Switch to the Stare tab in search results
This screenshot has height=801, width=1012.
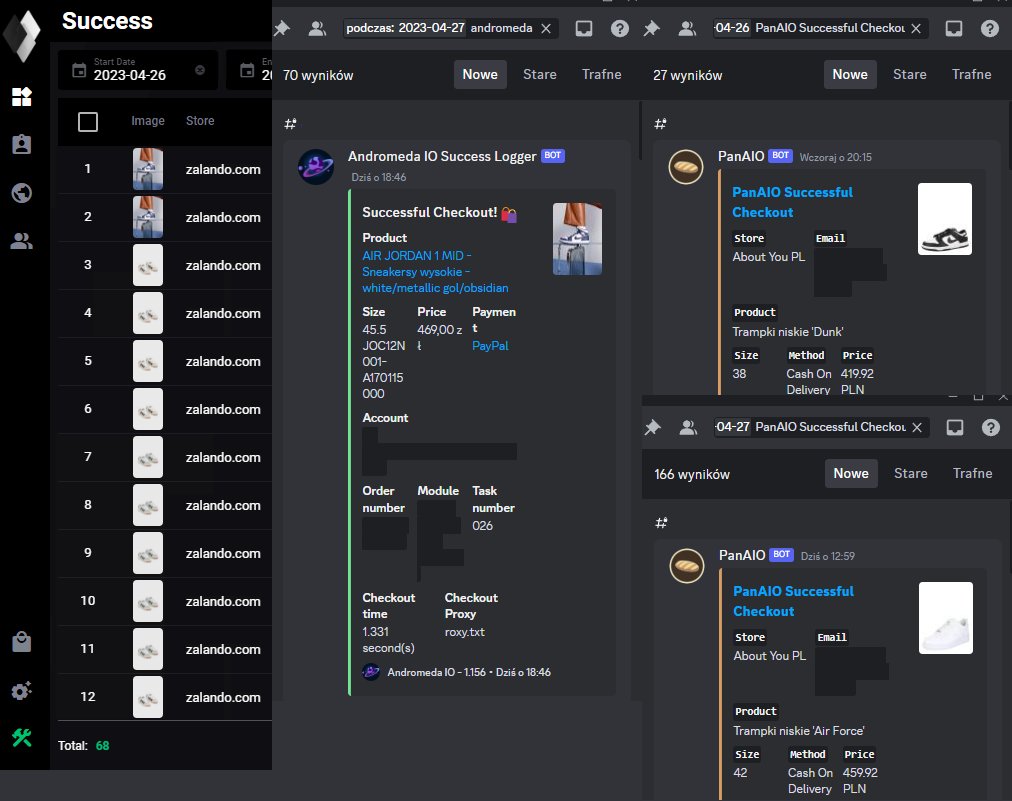coord(539,74)
